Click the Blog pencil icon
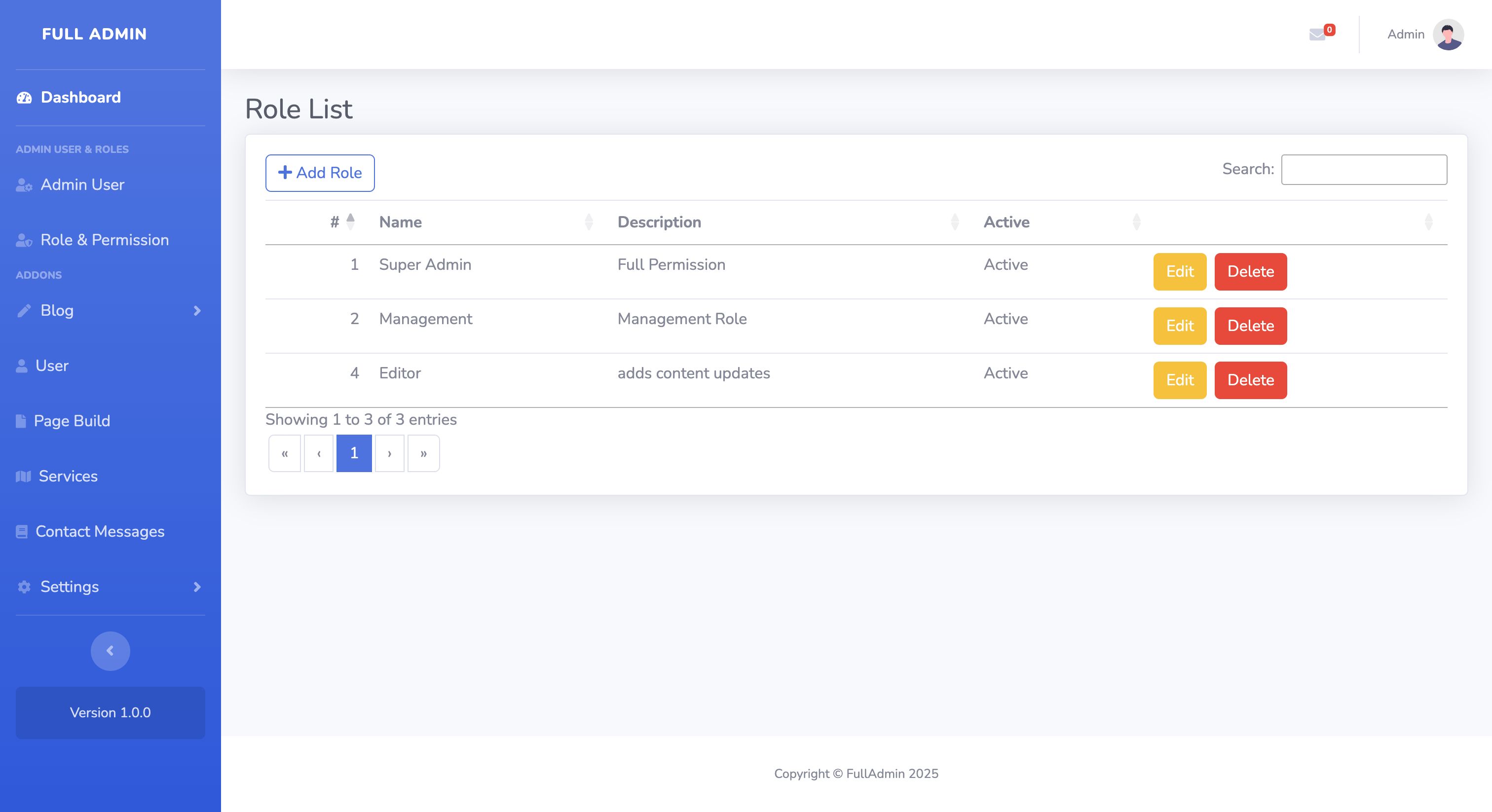 point(24,310)
